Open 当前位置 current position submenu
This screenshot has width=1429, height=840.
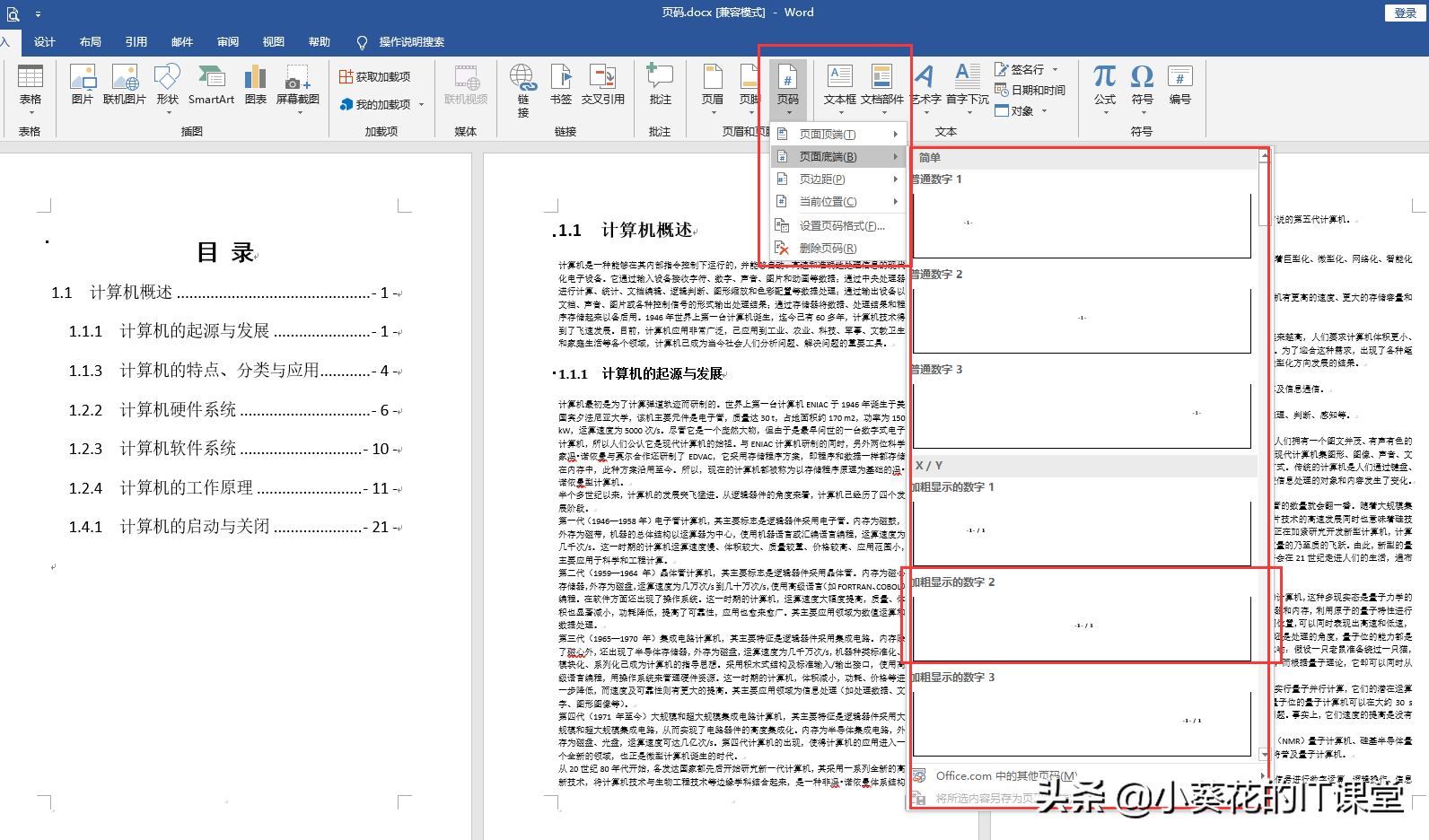tap(838, 201)
